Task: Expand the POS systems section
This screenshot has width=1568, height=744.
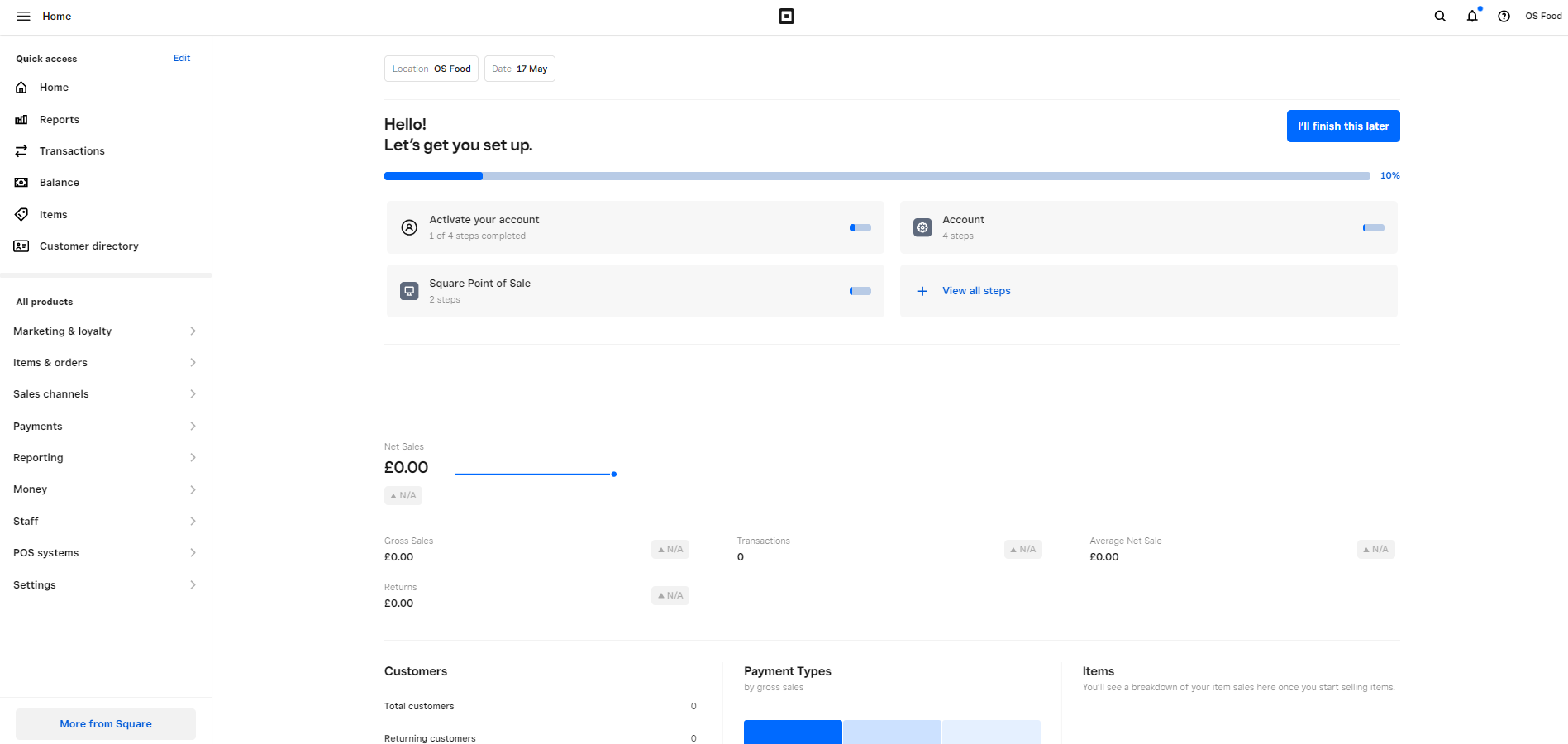Action: point(105,553)
